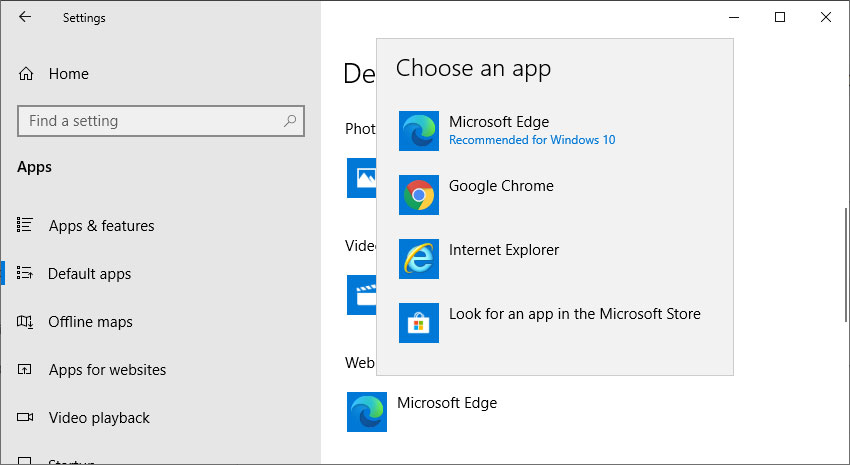Maximize the Settings window
The width and height of the screenshot is (850, 465).
(780, 17)
